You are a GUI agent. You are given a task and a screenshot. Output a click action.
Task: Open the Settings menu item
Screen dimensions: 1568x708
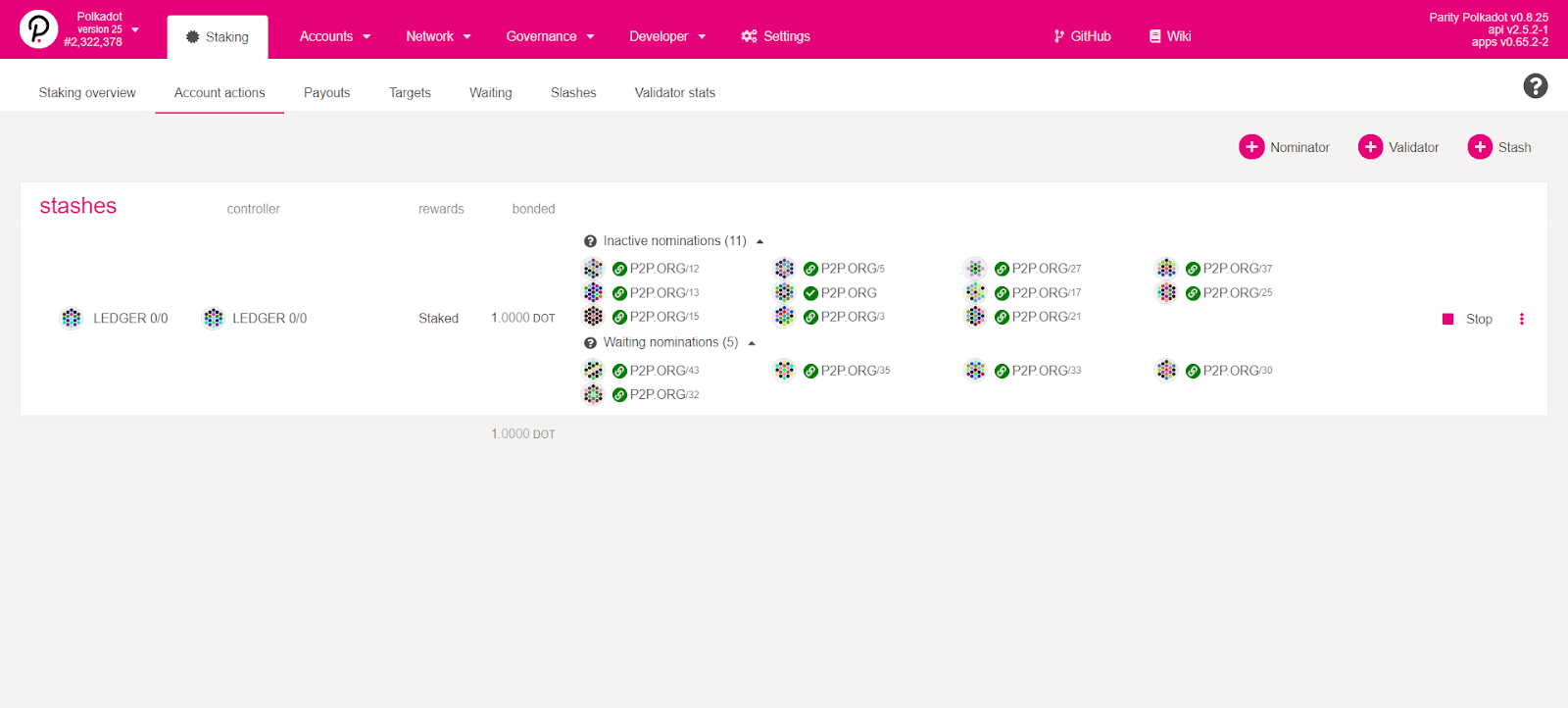(776, 36)
